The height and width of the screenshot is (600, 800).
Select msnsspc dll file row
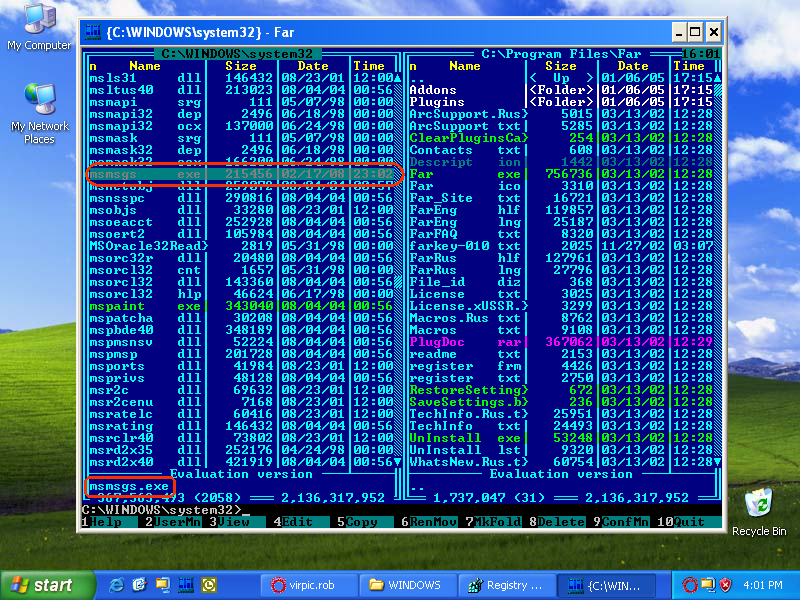point(241,198)
